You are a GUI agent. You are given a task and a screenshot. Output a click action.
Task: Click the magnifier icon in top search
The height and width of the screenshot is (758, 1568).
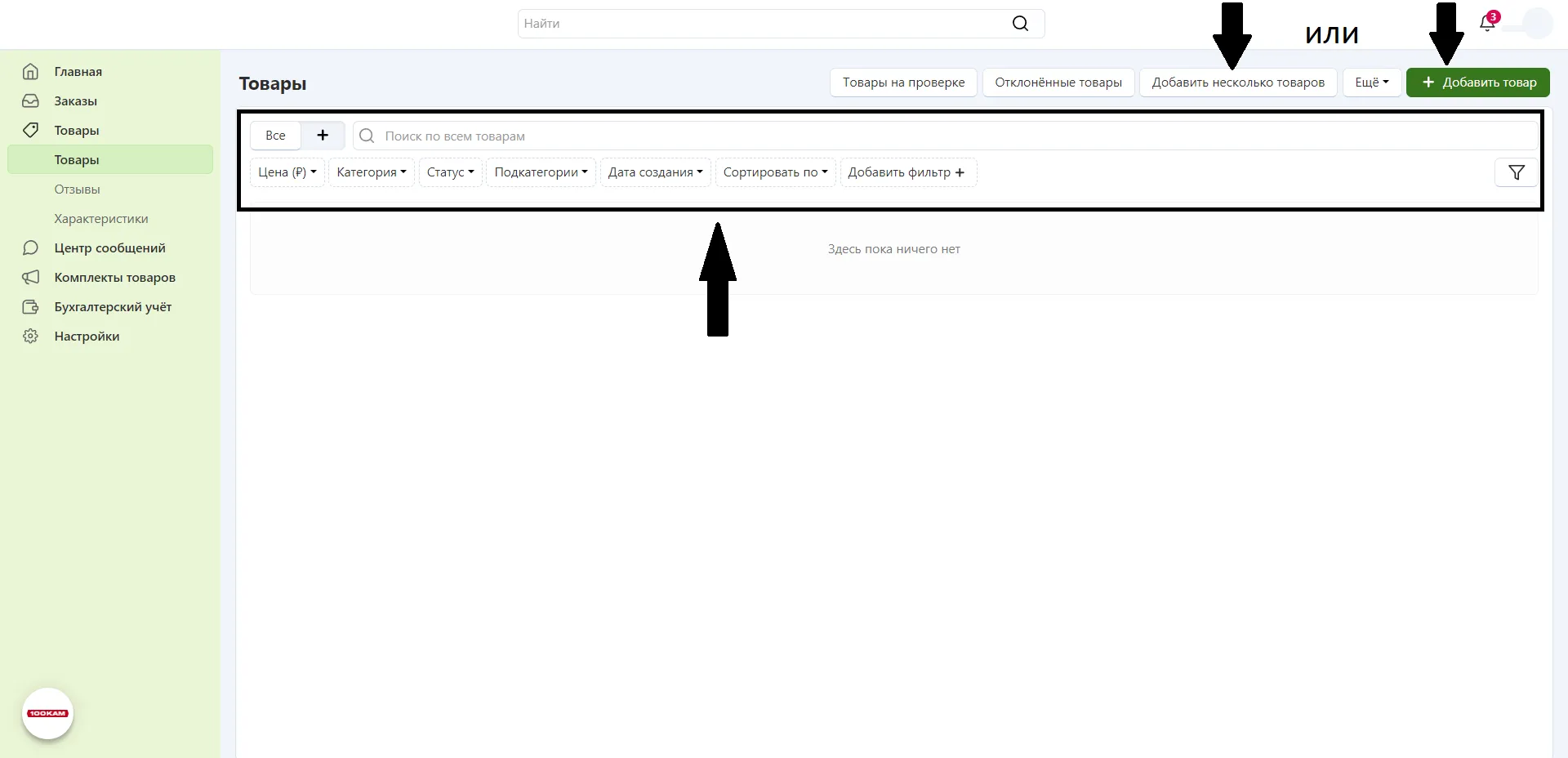click(x=1020, y=24)
